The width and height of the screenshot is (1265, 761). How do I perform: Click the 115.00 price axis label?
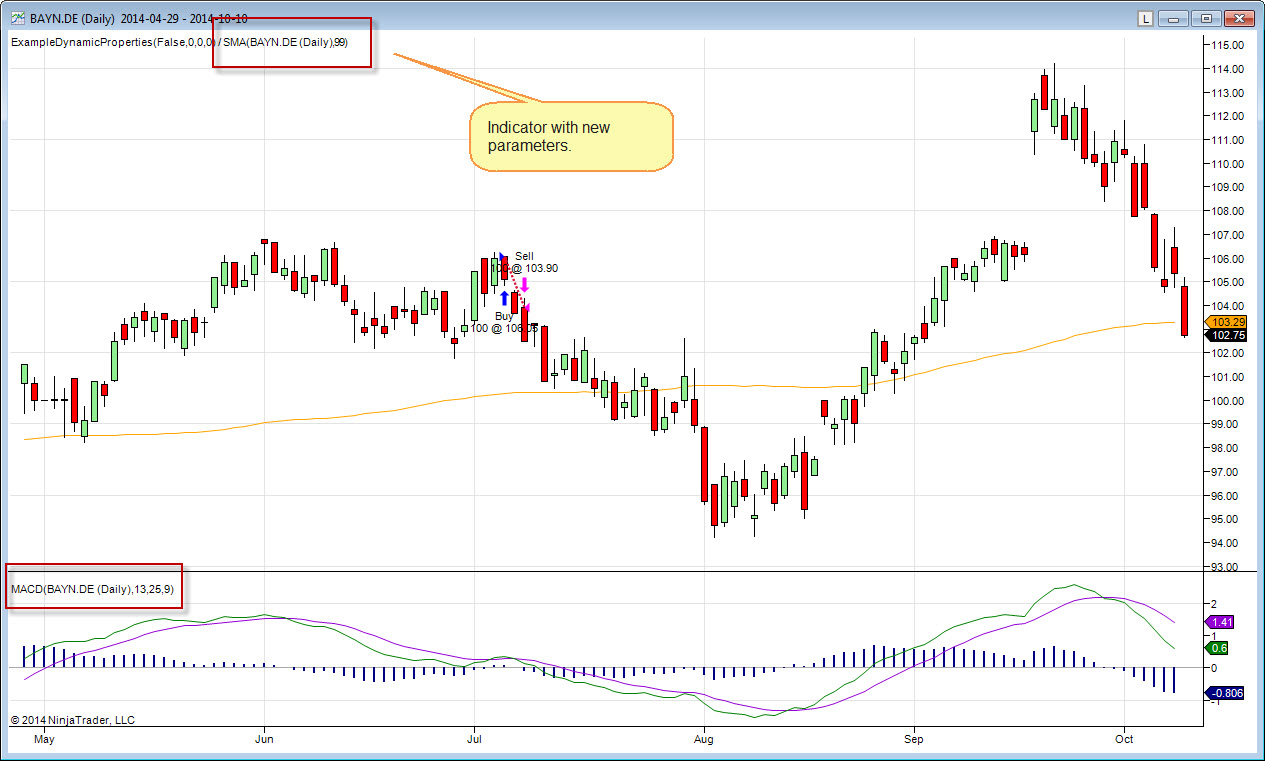point(1226,45)
